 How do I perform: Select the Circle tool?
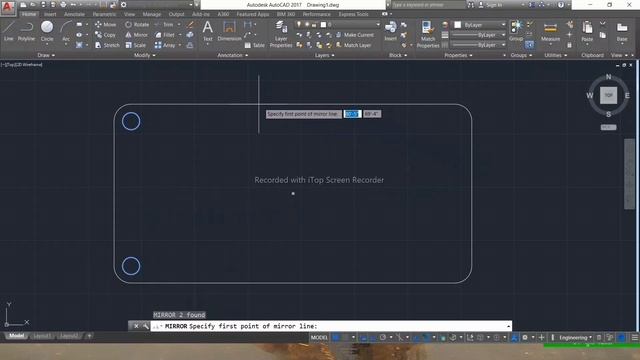coord(47,31)
